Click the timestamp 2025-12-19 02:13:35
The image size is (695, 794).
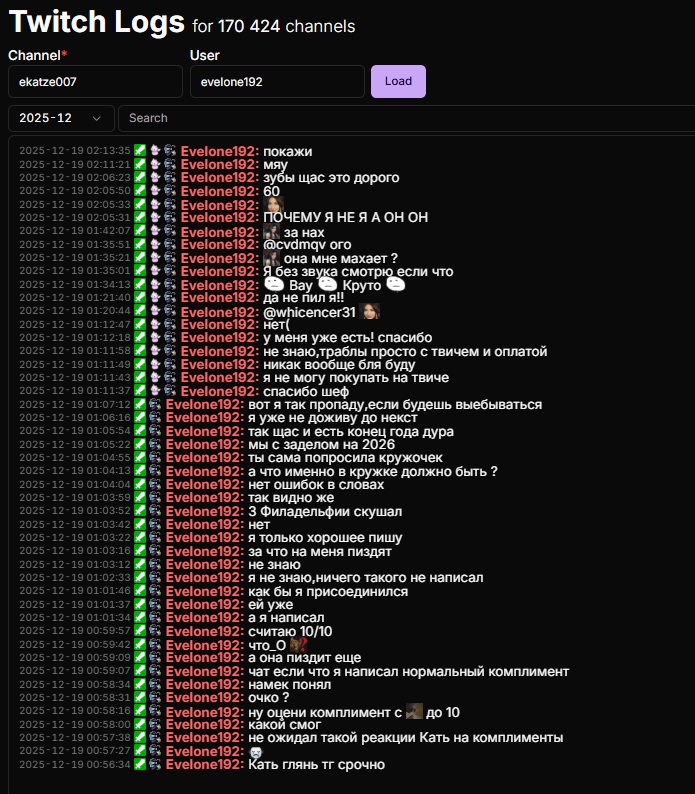75,150
